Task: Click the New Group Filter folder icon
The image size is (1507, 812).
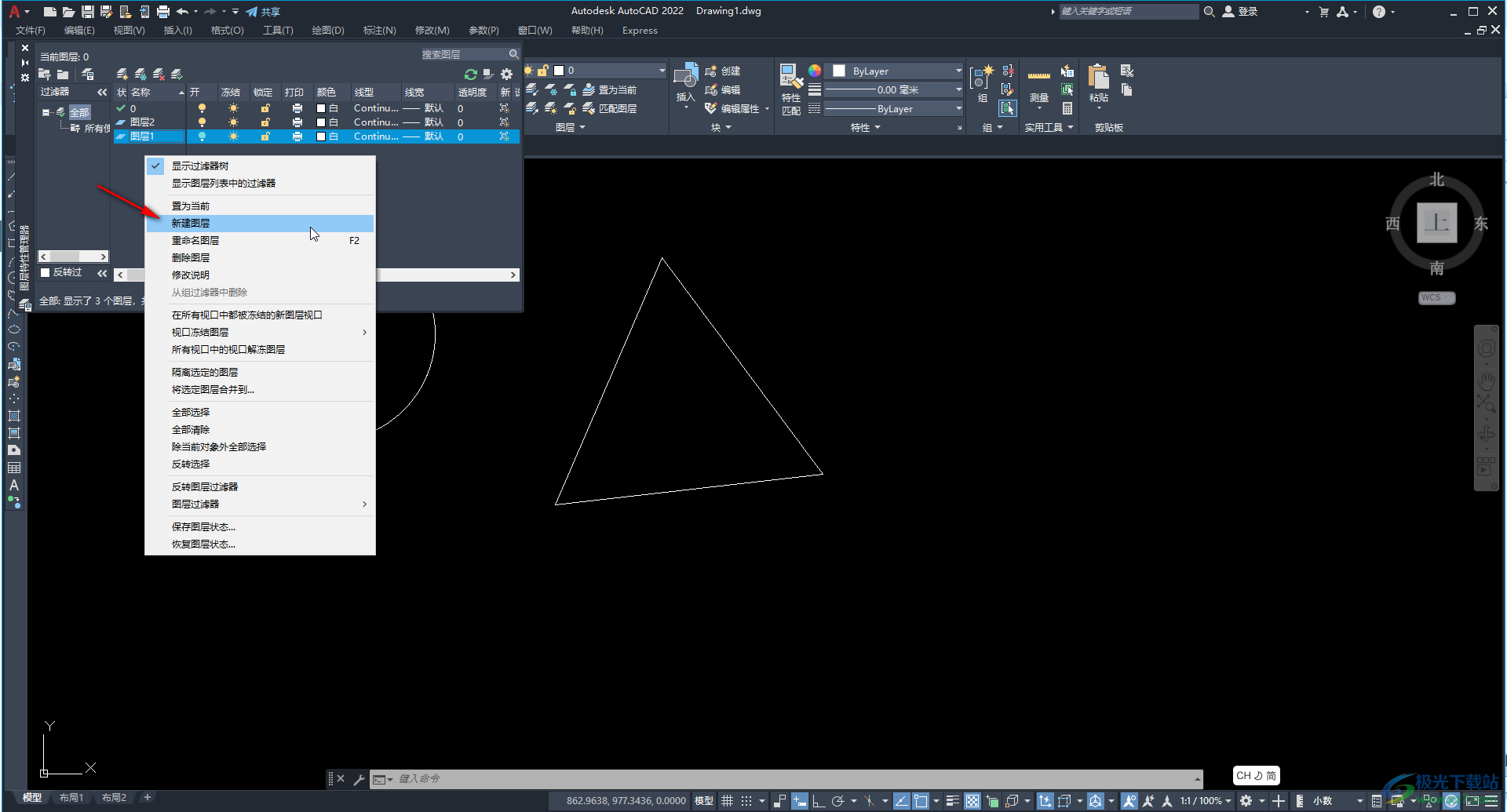Action: (x=63, y=74)
